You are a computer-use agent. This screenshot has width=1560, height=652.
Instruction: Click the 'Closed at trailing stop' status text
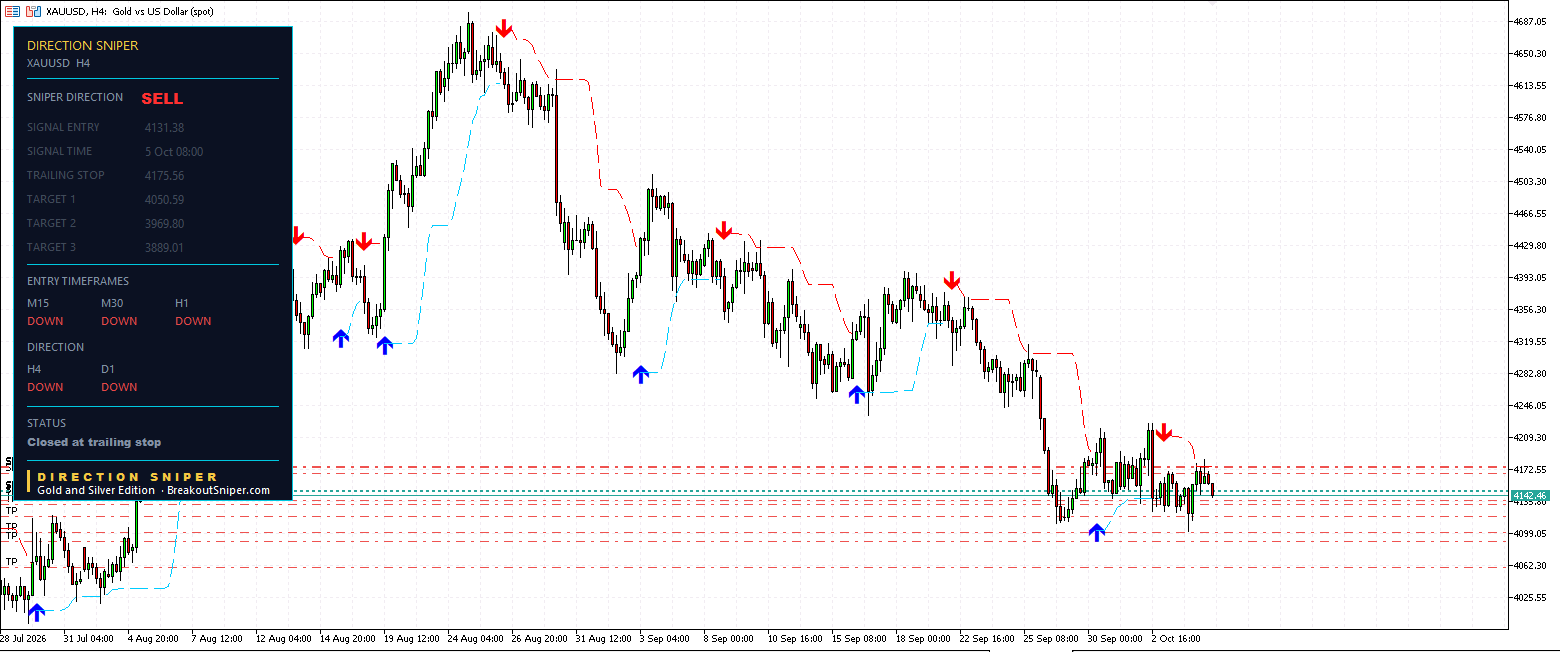pyautogui.click(x=94, y=442)
